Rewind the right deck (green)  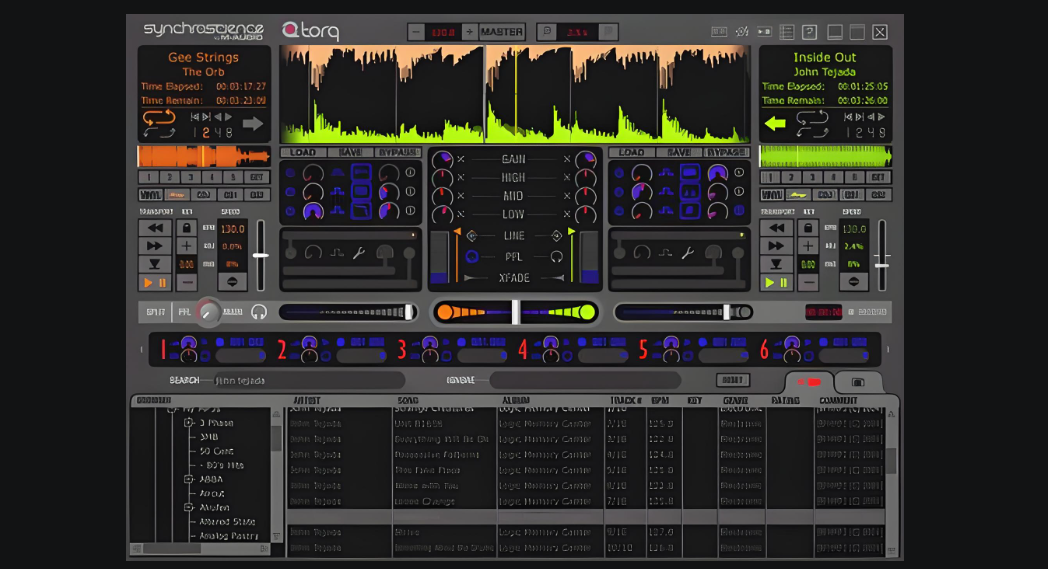pyautogui.click(x=777, y=228)
